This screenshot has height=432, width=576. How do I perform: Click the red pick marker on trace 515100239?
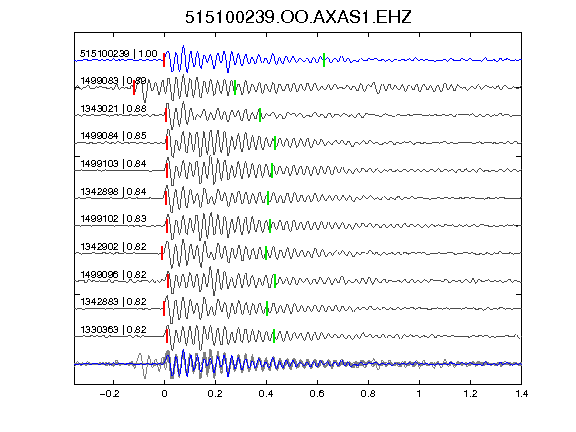pyautogui.click(x=164, y=60)
